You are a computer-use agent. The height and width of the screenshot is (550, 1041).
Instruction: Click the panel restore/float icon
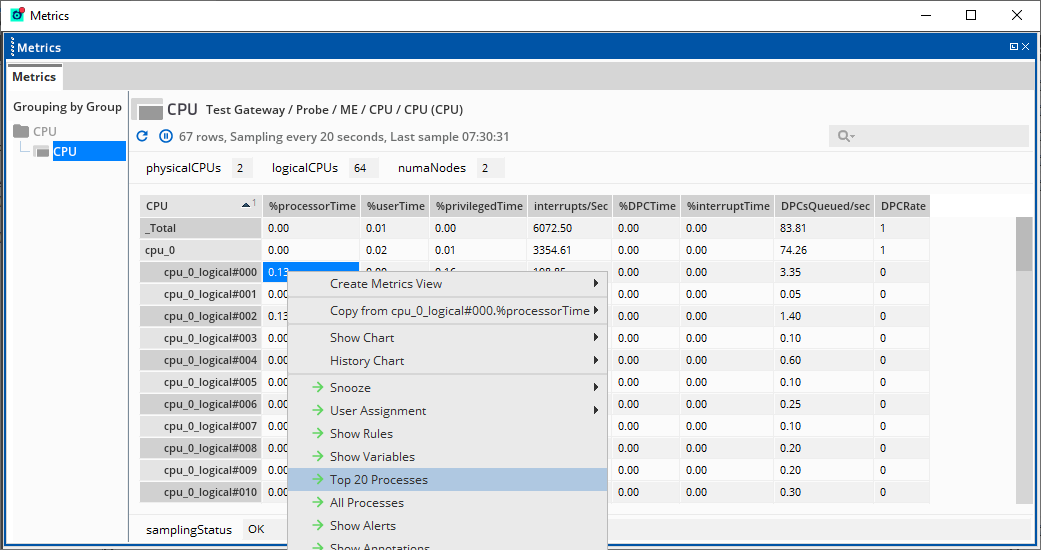tap(1013, 47)
